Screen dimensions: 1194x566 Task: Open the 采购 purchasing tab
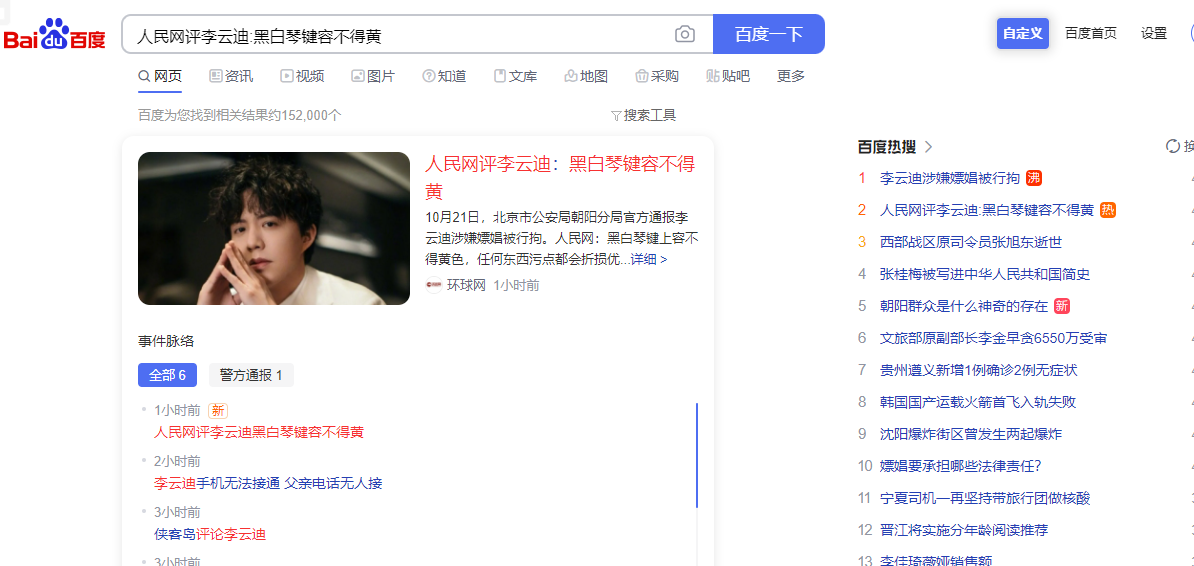coord(657,76)
